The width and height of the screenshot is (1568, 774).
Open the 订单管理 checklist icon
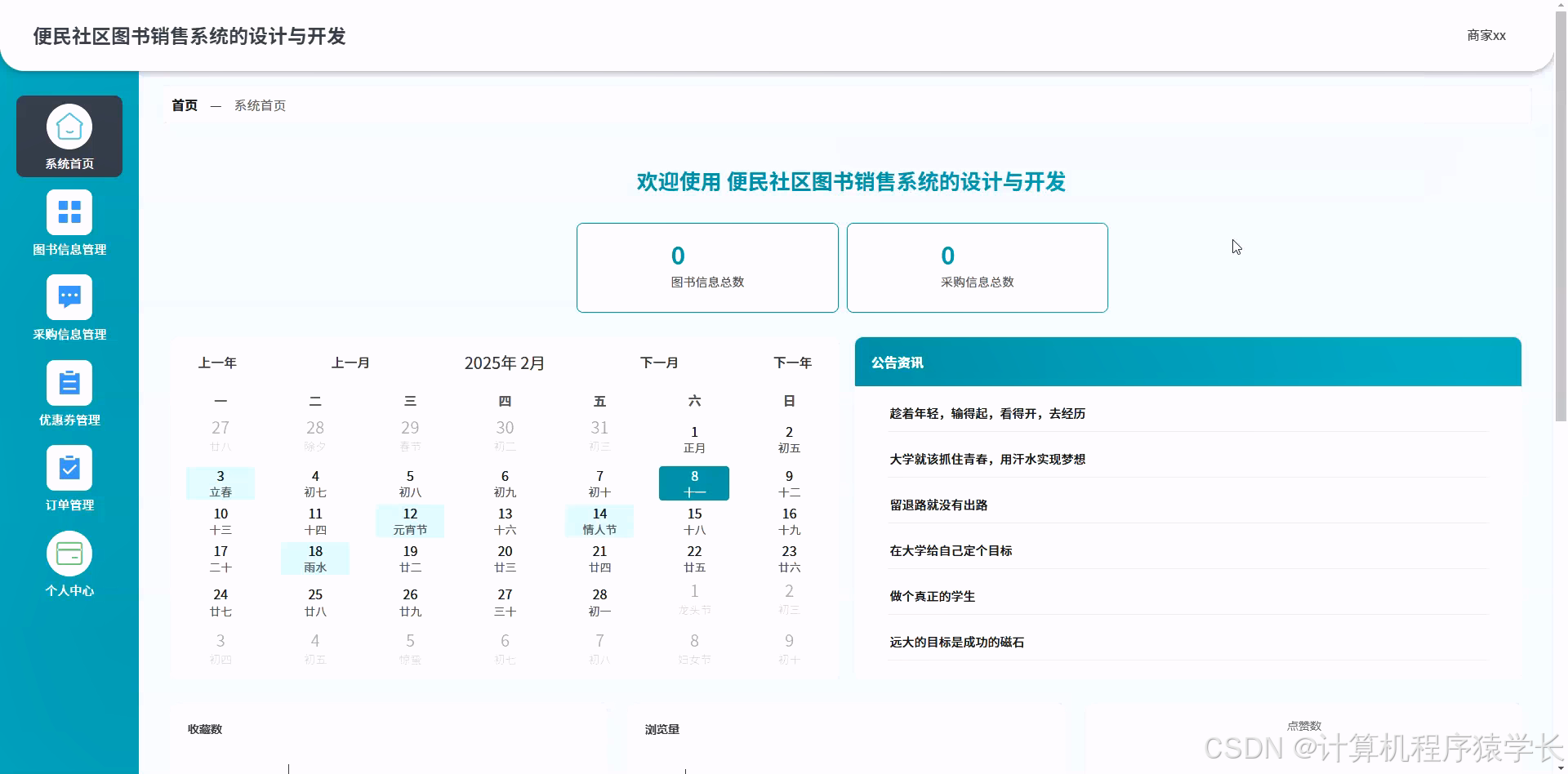(69, 468)
